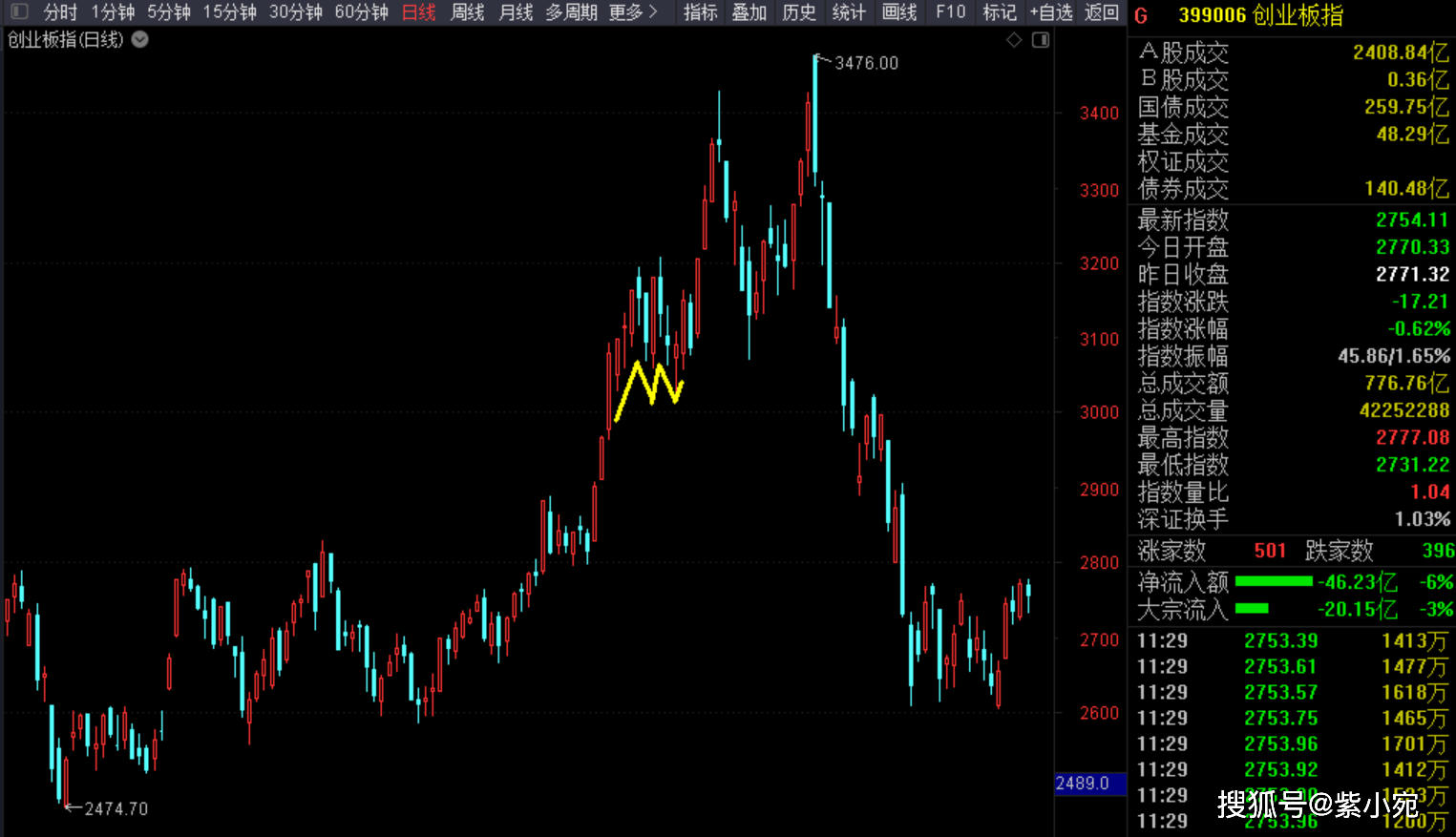The image size is (1456, 837).
Task: Click the 净流入额 green flow bar
Action: pos(1274,581)
